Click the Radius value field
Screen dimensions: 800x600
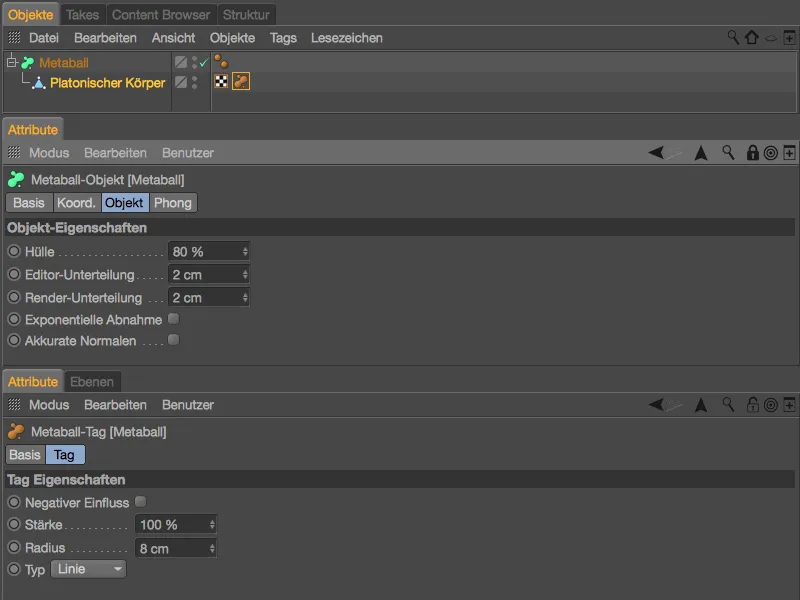[170, 547]
